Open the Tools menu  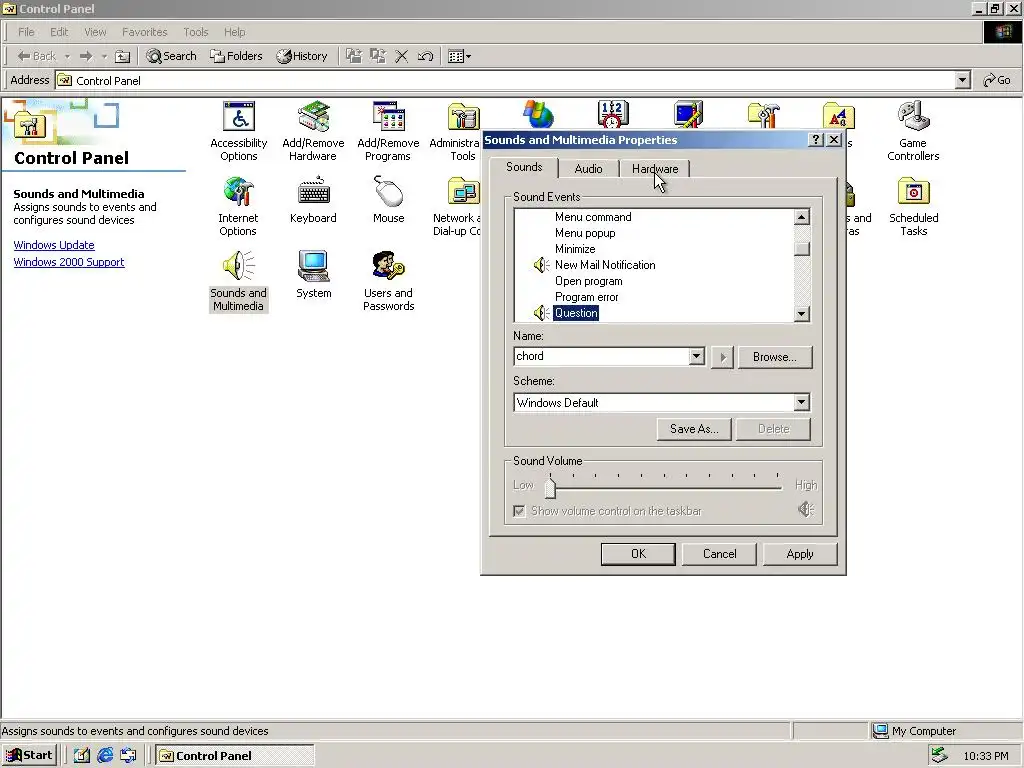[195, 32]
